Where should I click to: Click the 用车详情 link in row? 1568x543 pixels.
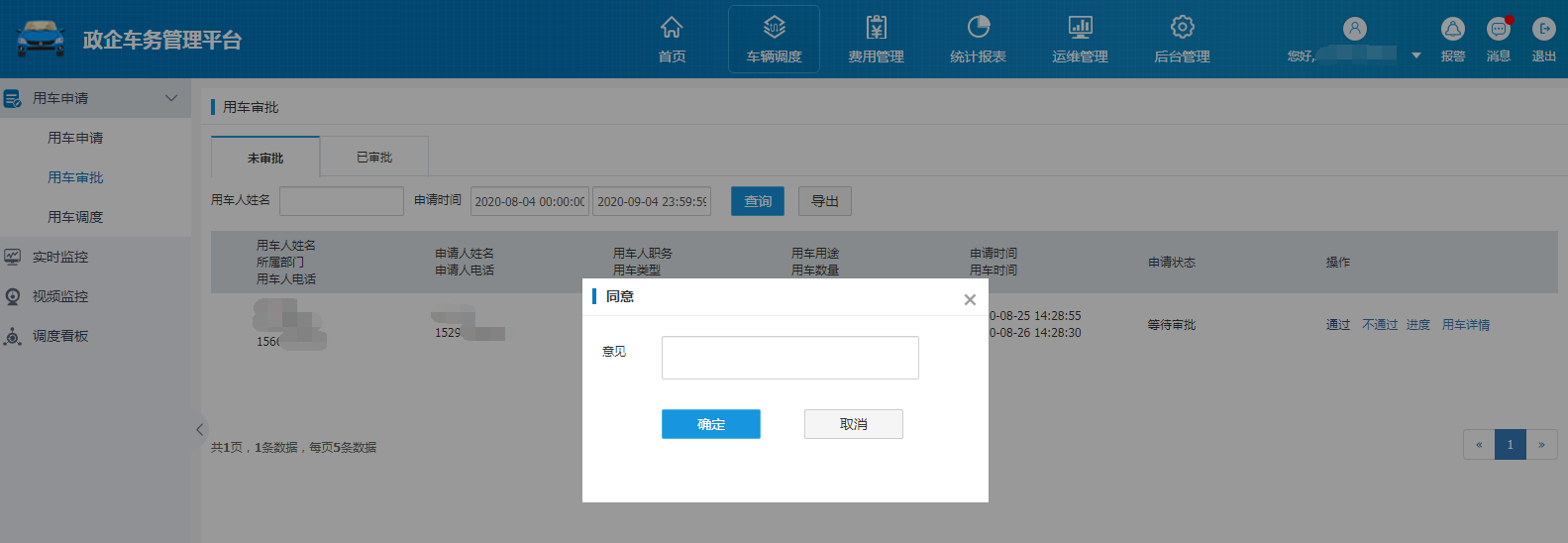[1465, 325]
